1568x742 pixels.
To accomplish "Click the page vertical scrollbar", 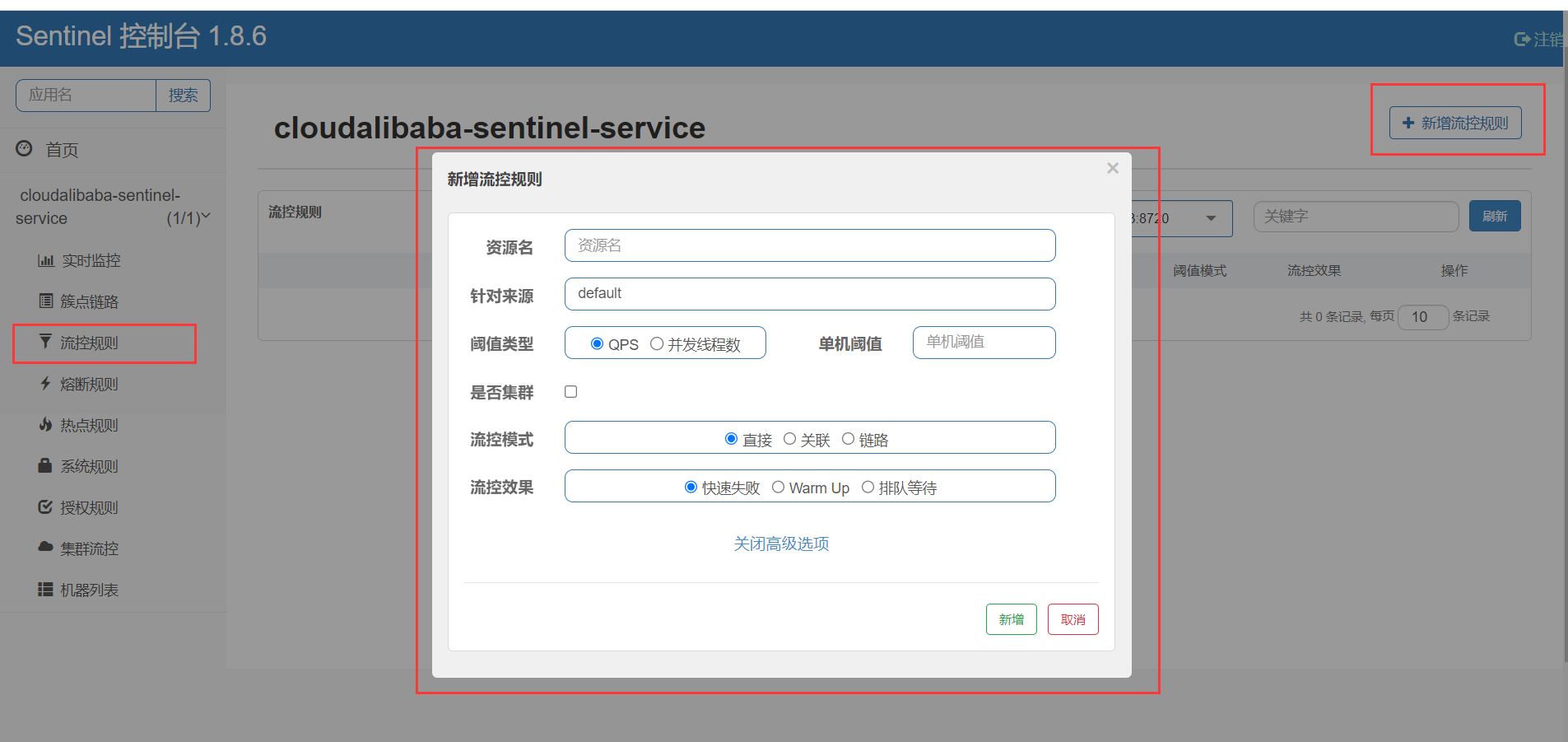I will pyautogui.click(x=1565, y=354).
